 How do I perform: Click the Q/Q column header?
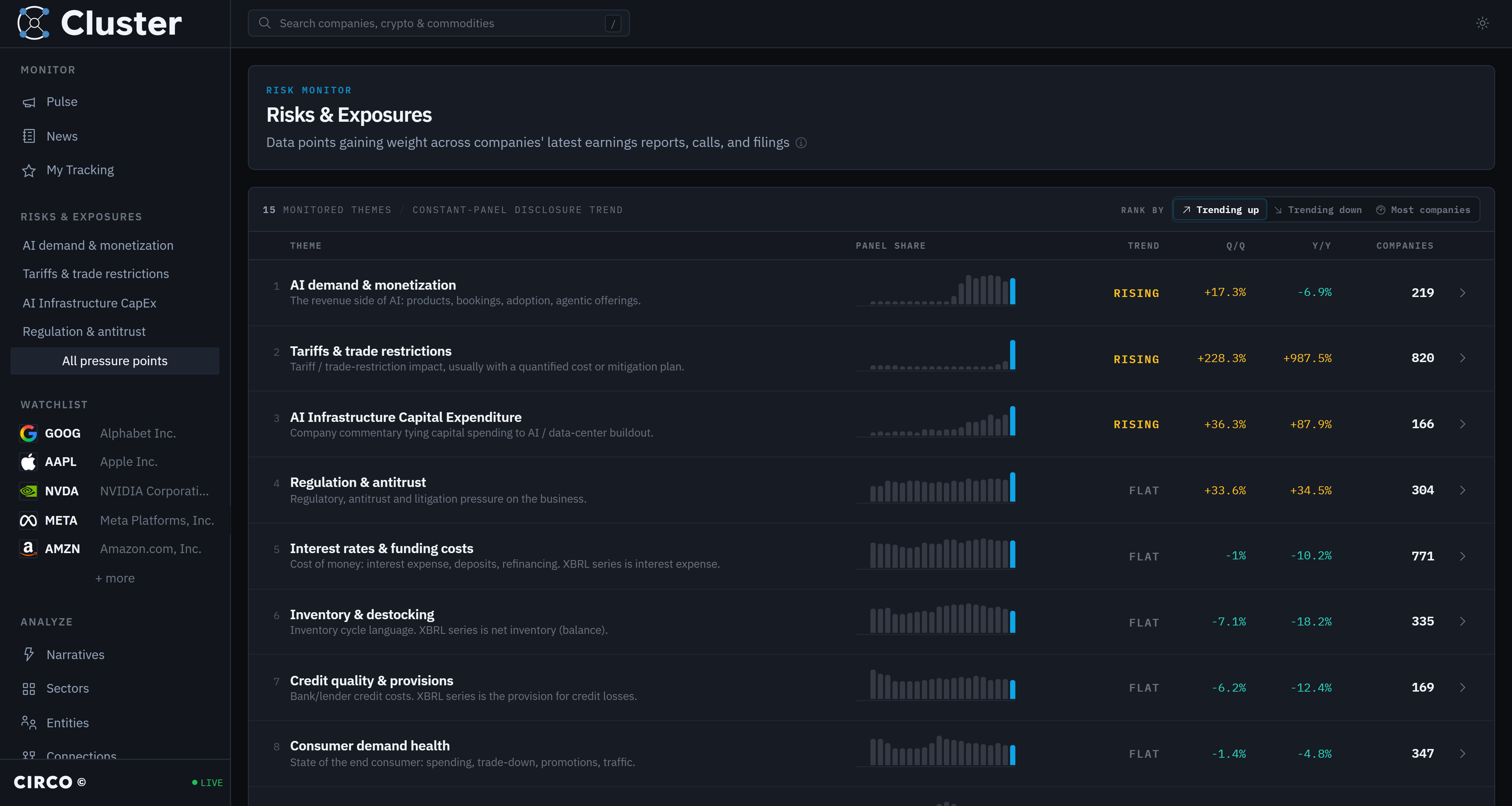pyautogui.click(x=1235, y=246)
